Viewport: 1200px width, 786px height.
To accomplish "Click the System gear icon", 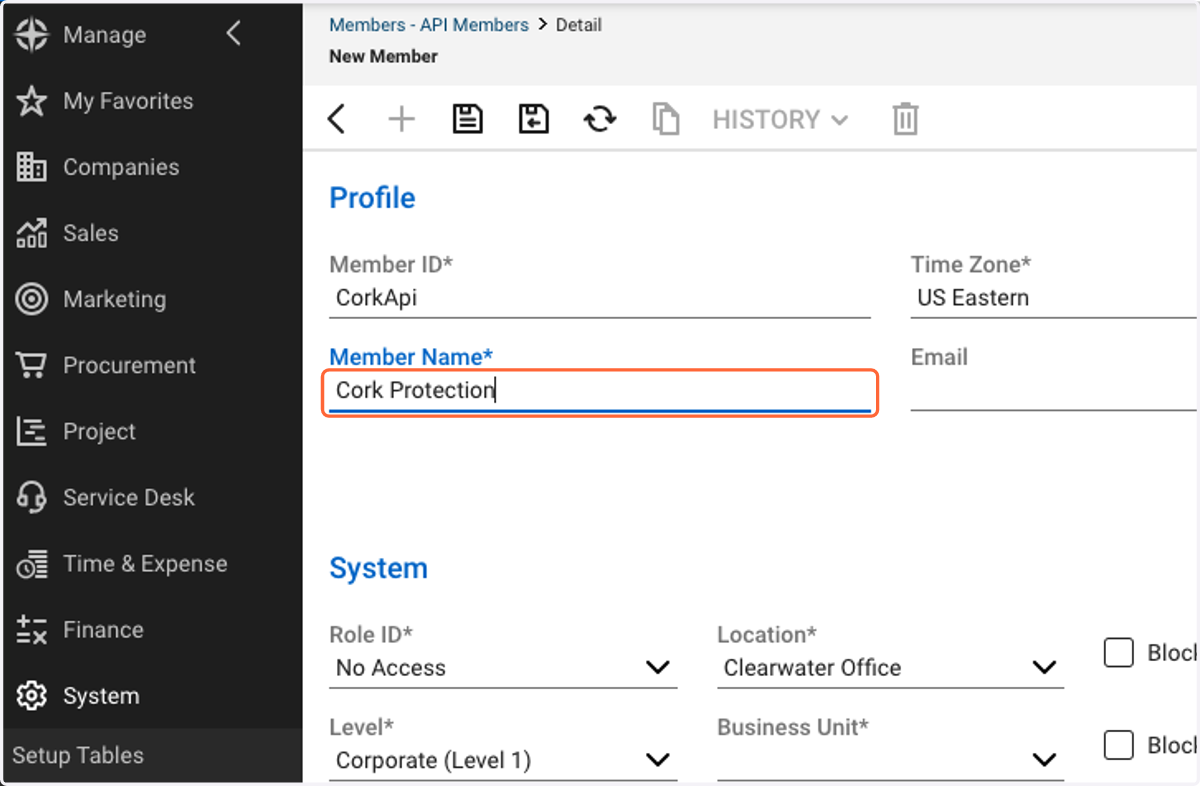I will pos(32,696).
